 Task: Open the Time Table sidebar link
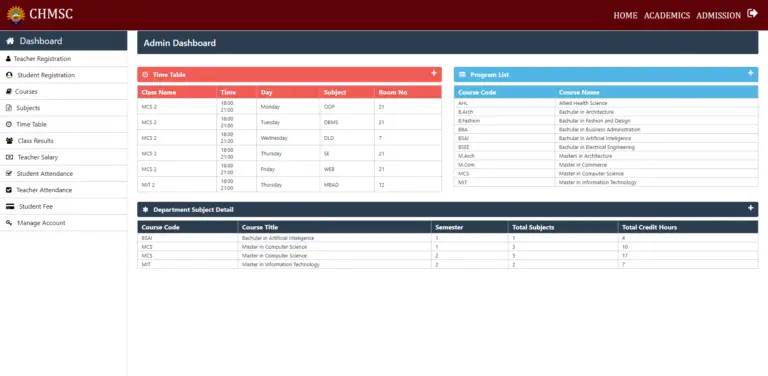pos(64,124)
